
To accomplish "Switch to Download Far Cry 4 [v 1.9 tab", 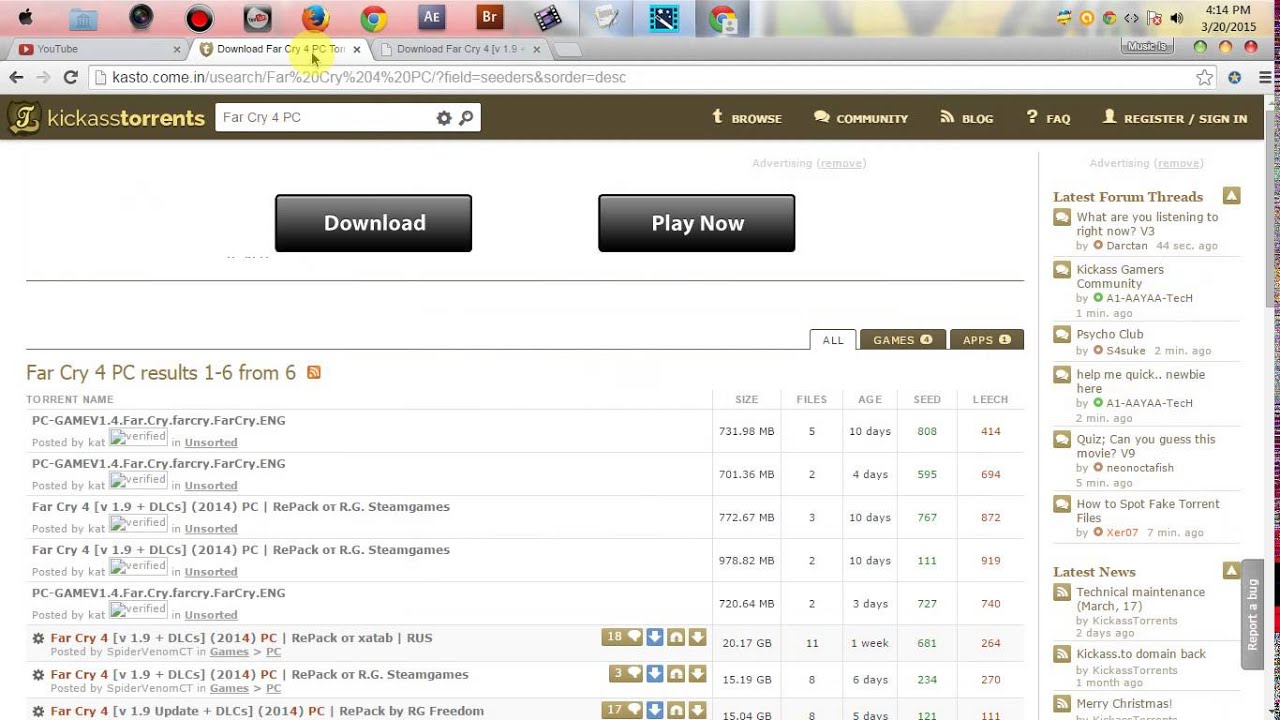I will pos(460,49).
